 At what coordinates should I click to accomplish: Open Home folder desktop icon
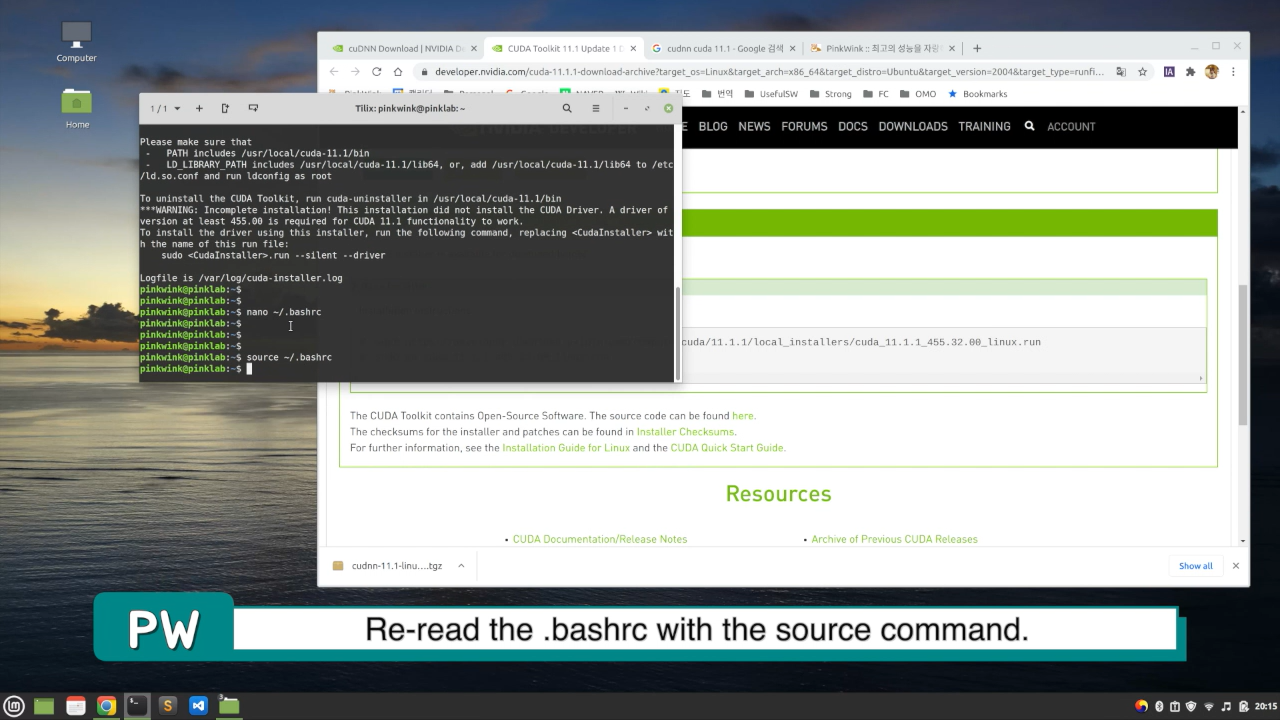[77, 109]
